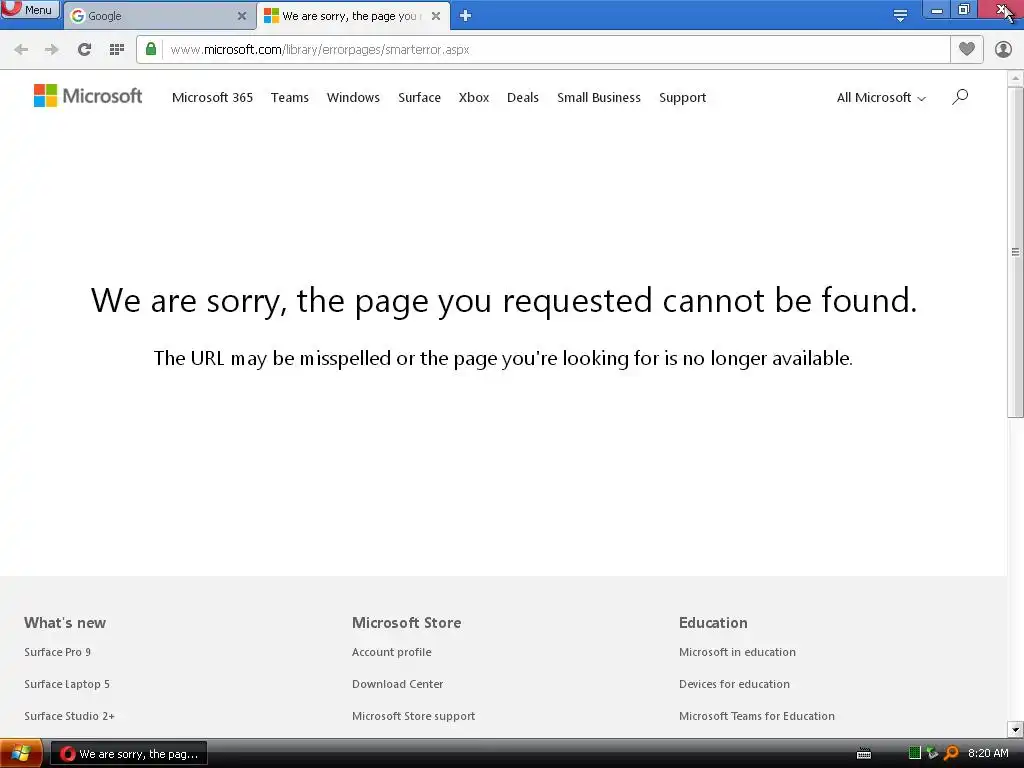Restore down the Opera browser window

coord(963,10)
